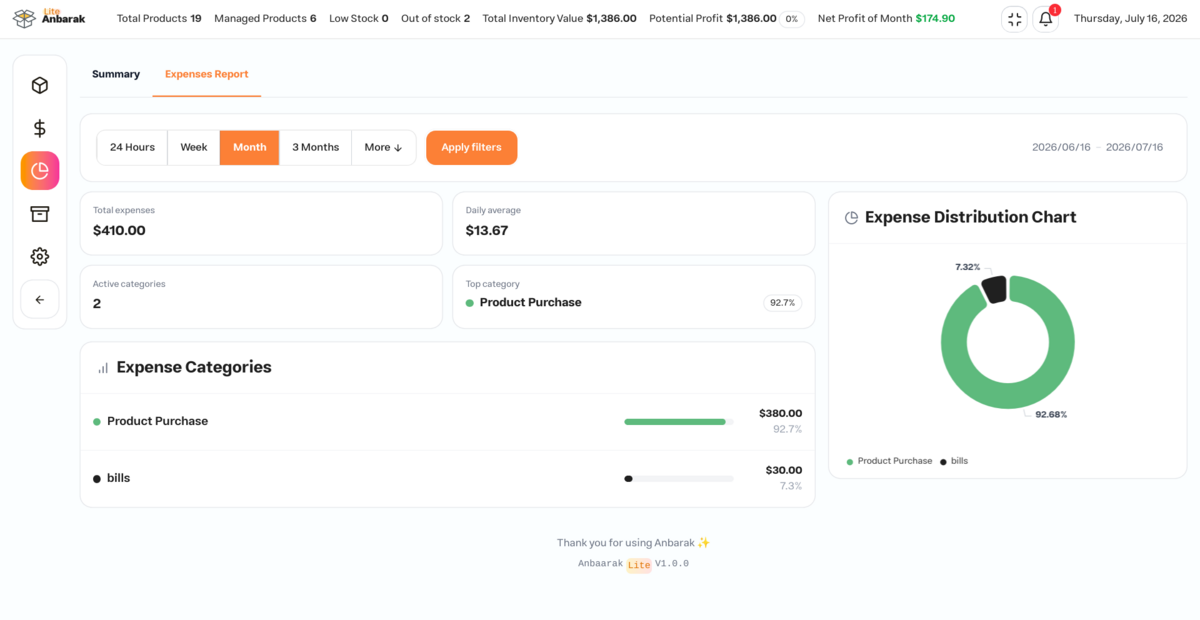The image size is (1200, 620).
Task: Select the Week range
Action: point(194,147)
